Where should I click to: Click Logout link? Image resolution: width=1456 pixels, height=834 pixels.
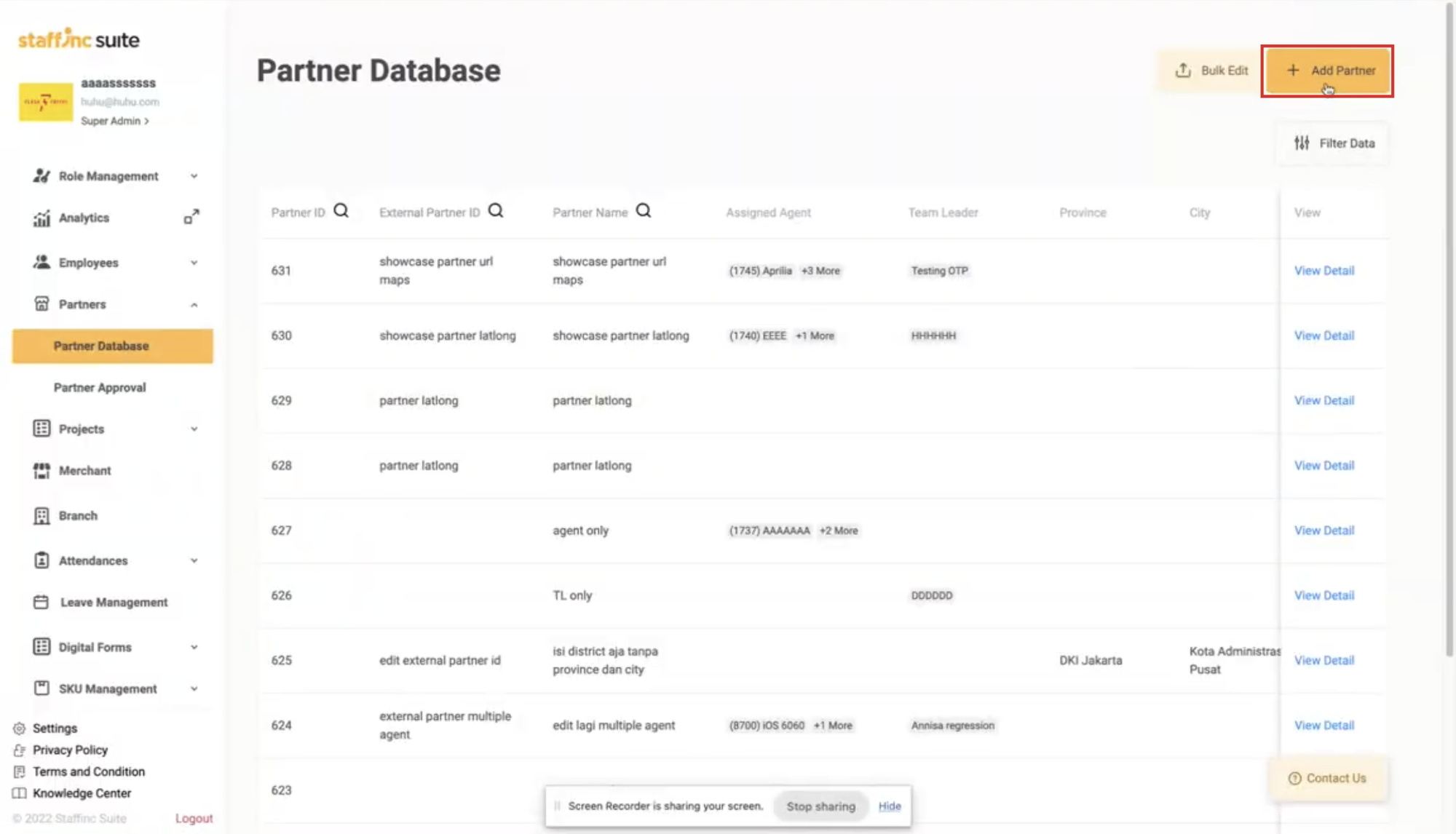coord(194,819)
